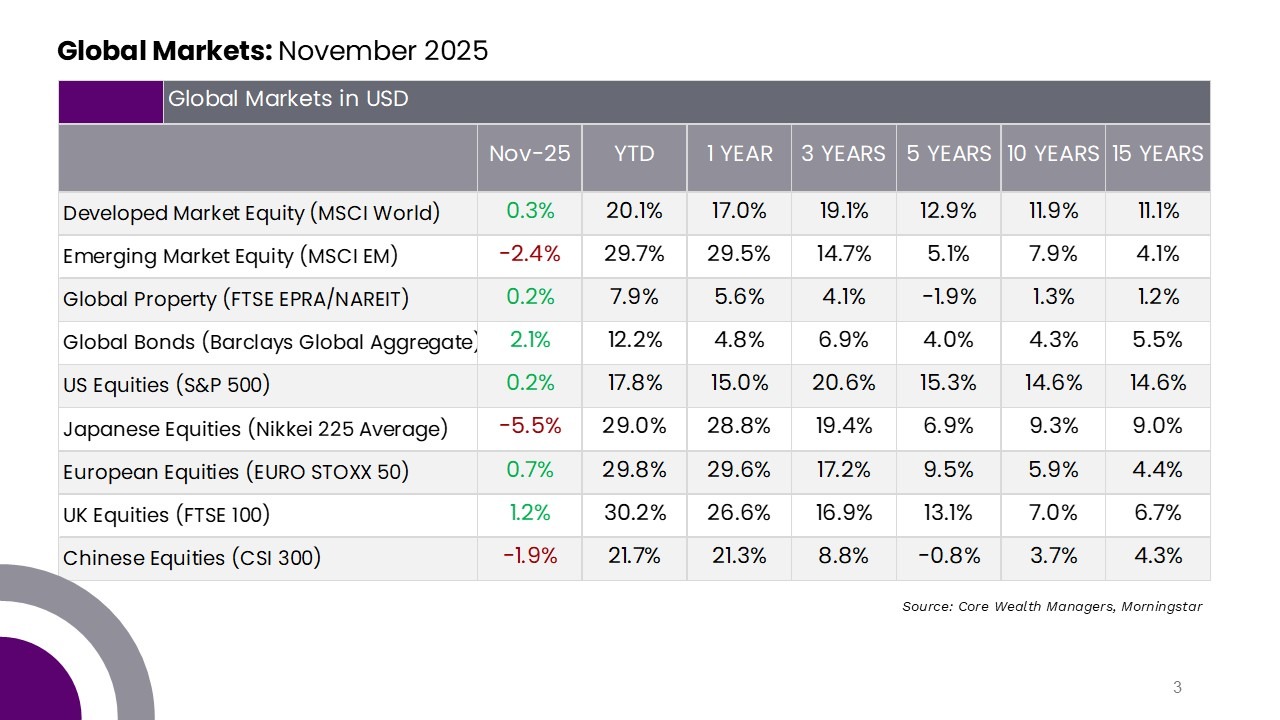
Task: Click the YTD column header
Action: (634, 154)
